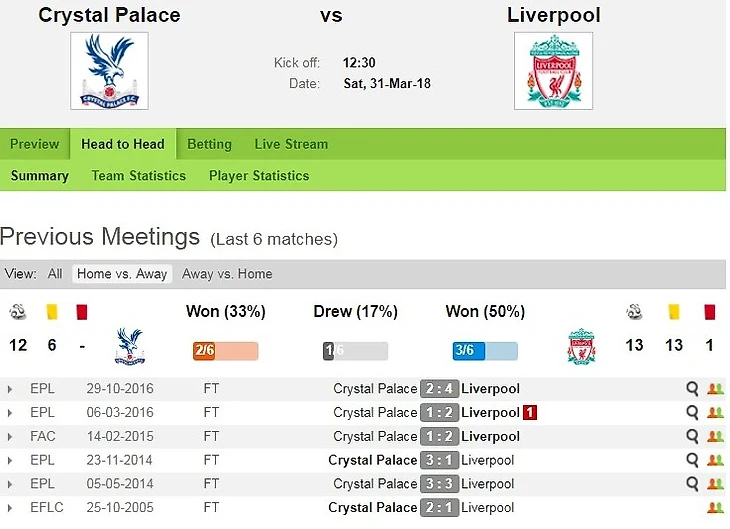Click the Liverpool crest in header

point(553,70)
